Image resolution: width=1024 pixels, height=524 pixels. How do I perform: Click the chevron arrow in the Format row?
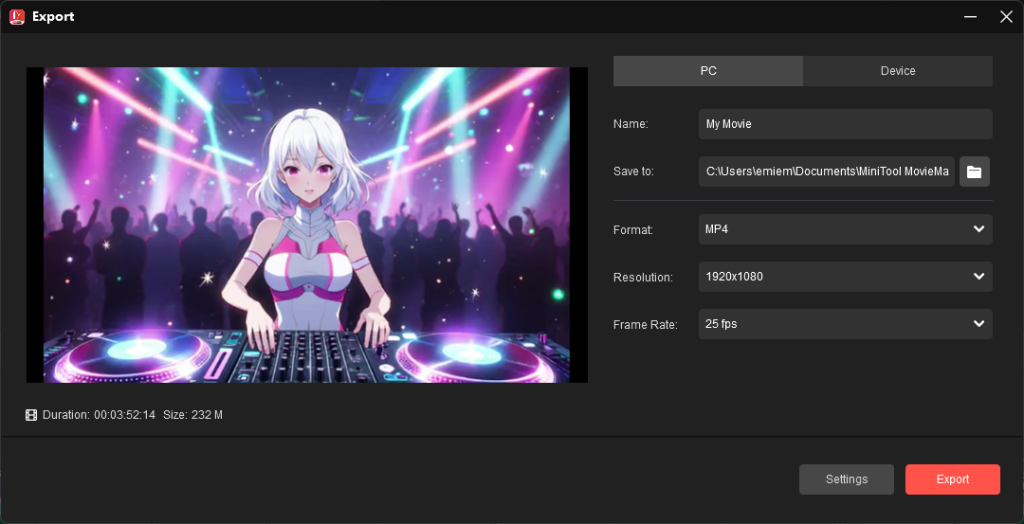pos(978,230)
